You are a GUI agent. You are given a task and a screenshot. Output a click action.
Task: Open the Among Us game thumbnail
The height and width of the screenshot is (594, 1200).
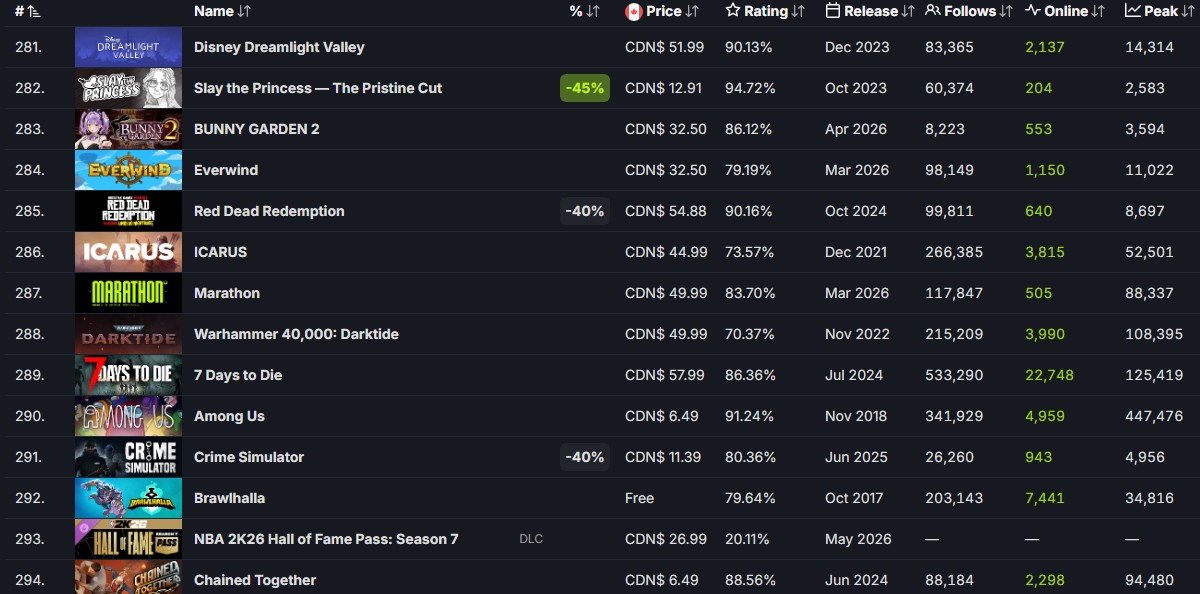pyautogui.click(x=128, y=416)
